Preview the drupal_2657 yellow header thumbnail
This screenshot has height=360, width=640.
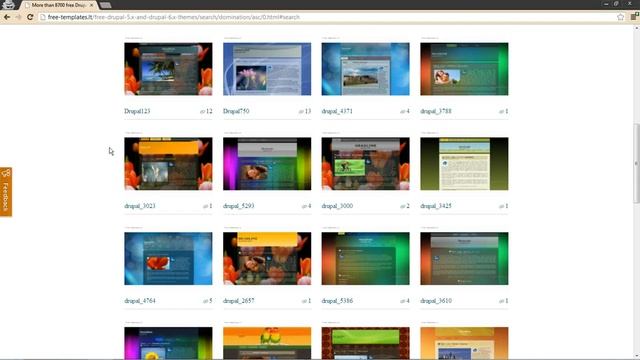(x=267, y=258)
